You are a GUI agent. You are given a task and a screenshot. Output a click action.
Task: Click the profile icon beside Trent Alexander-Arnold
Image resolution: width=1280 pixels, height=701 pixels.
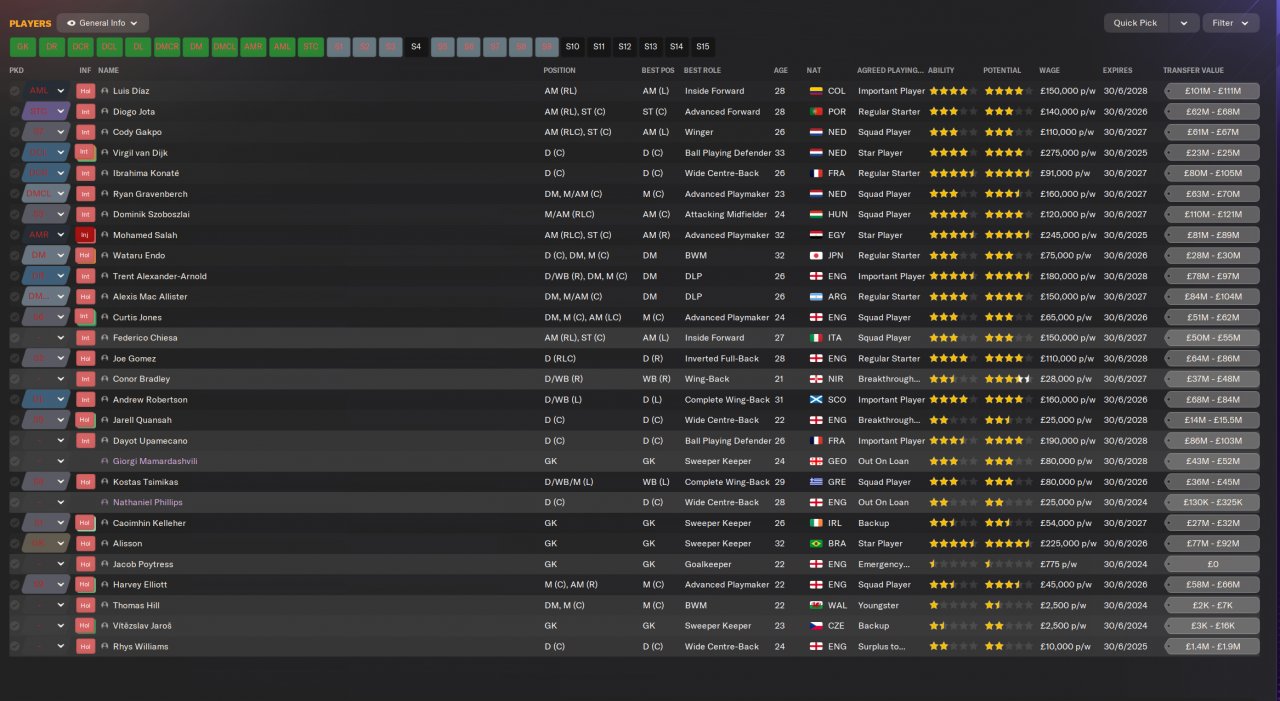[105, 276]
